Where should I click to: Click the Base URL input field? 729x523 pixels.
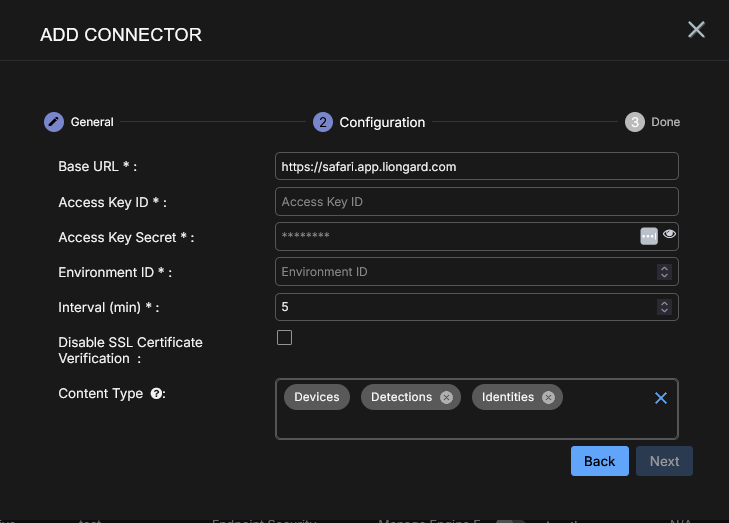point(477,166)
